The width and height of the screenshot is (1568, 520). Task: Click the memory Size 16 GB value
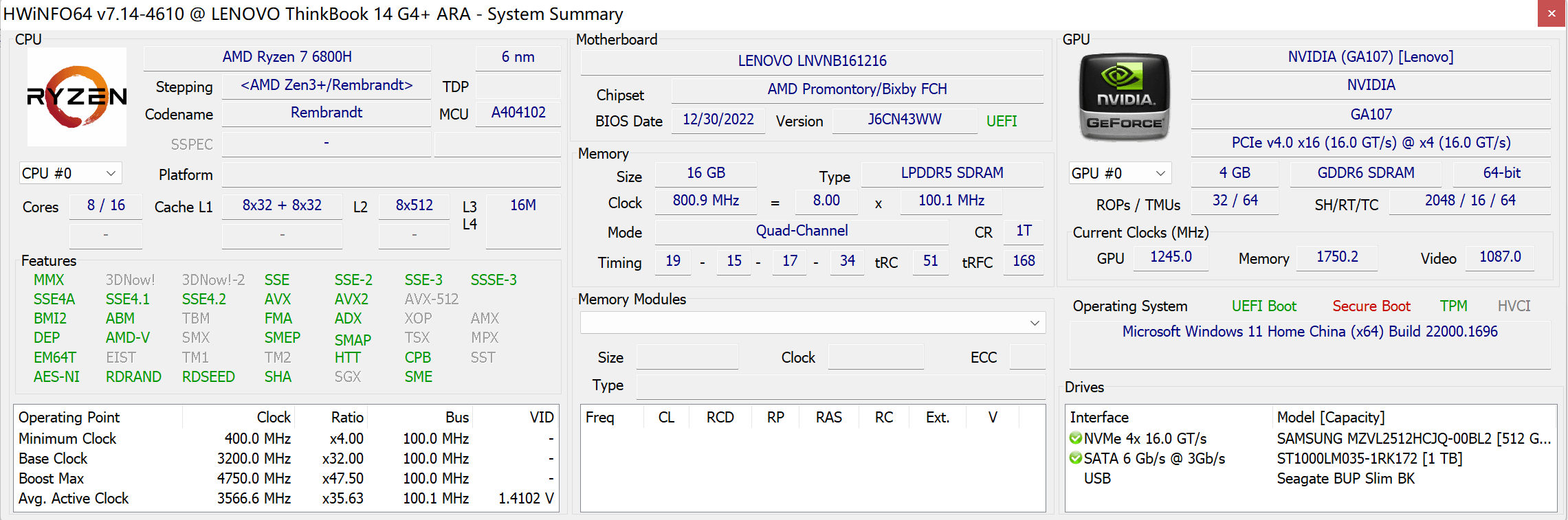pyautogui.click(x=706, y=173)
